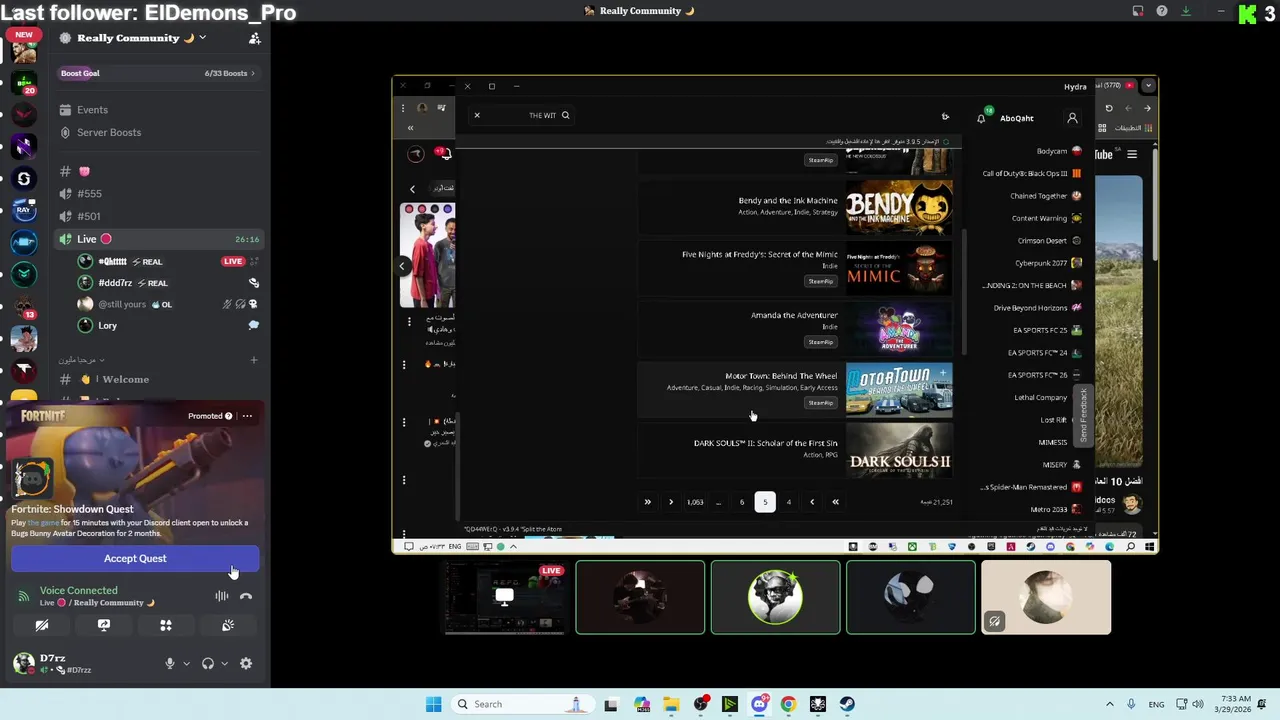1280x720 pixels.
Task: Open the Boost Goal progress bar
Action: click(x=157, y=73)
